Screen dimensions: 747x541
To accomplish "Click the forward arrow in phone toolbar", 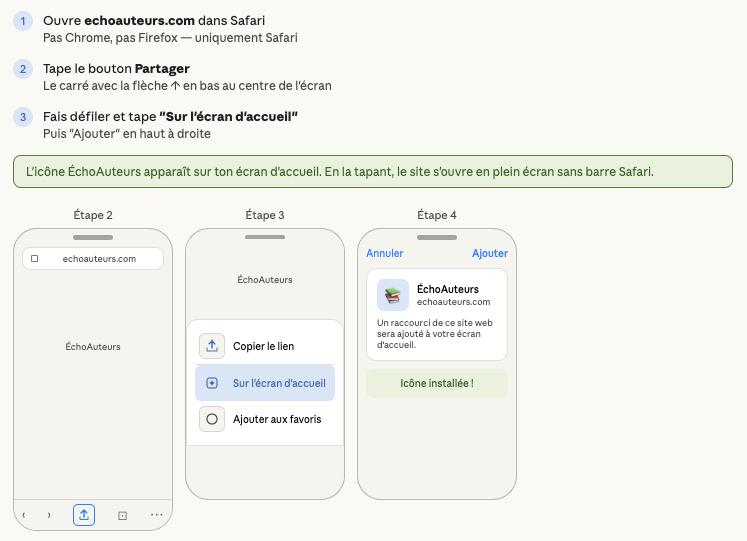I will click(49, 515).
